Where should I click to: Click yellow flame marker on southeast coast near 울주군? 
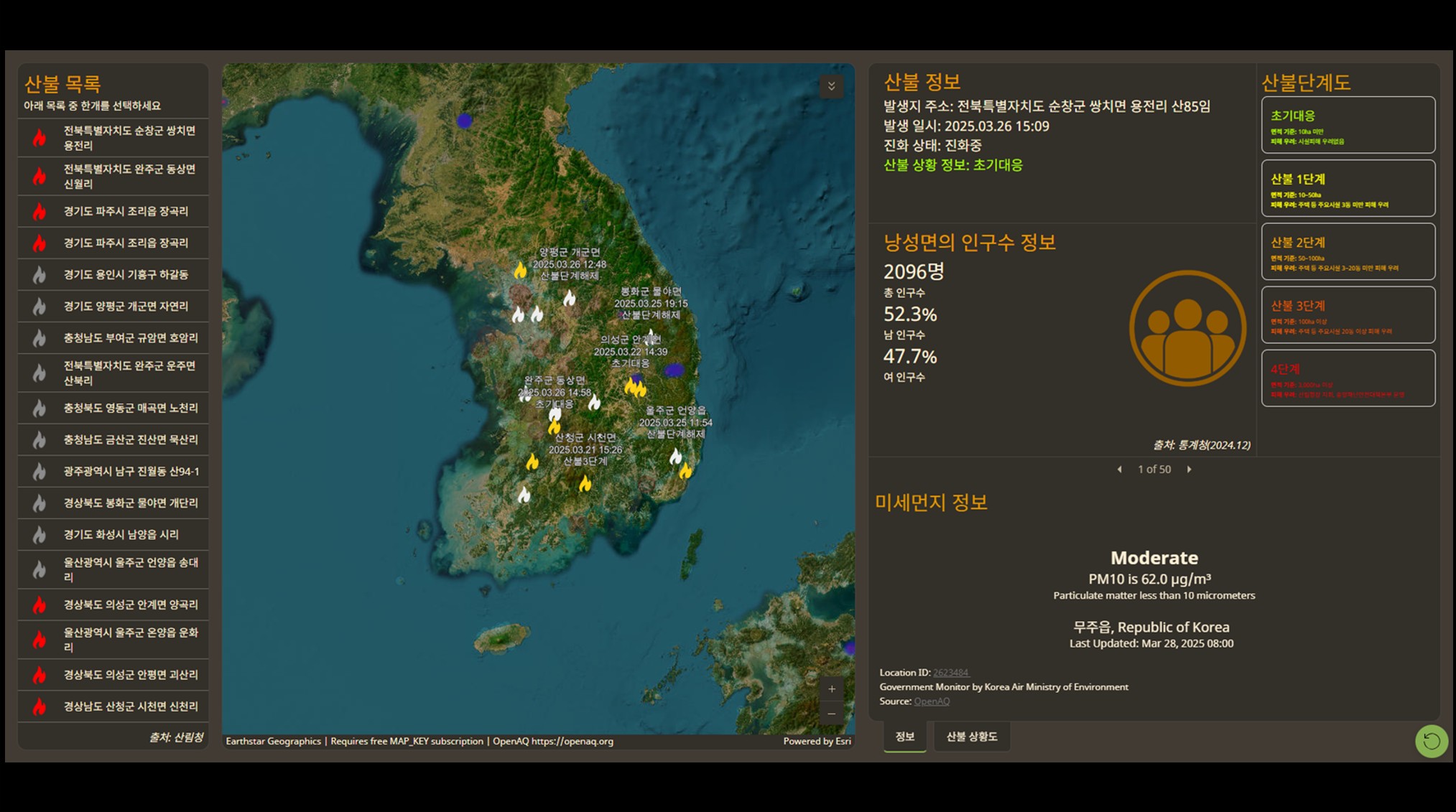coord(685,470)
